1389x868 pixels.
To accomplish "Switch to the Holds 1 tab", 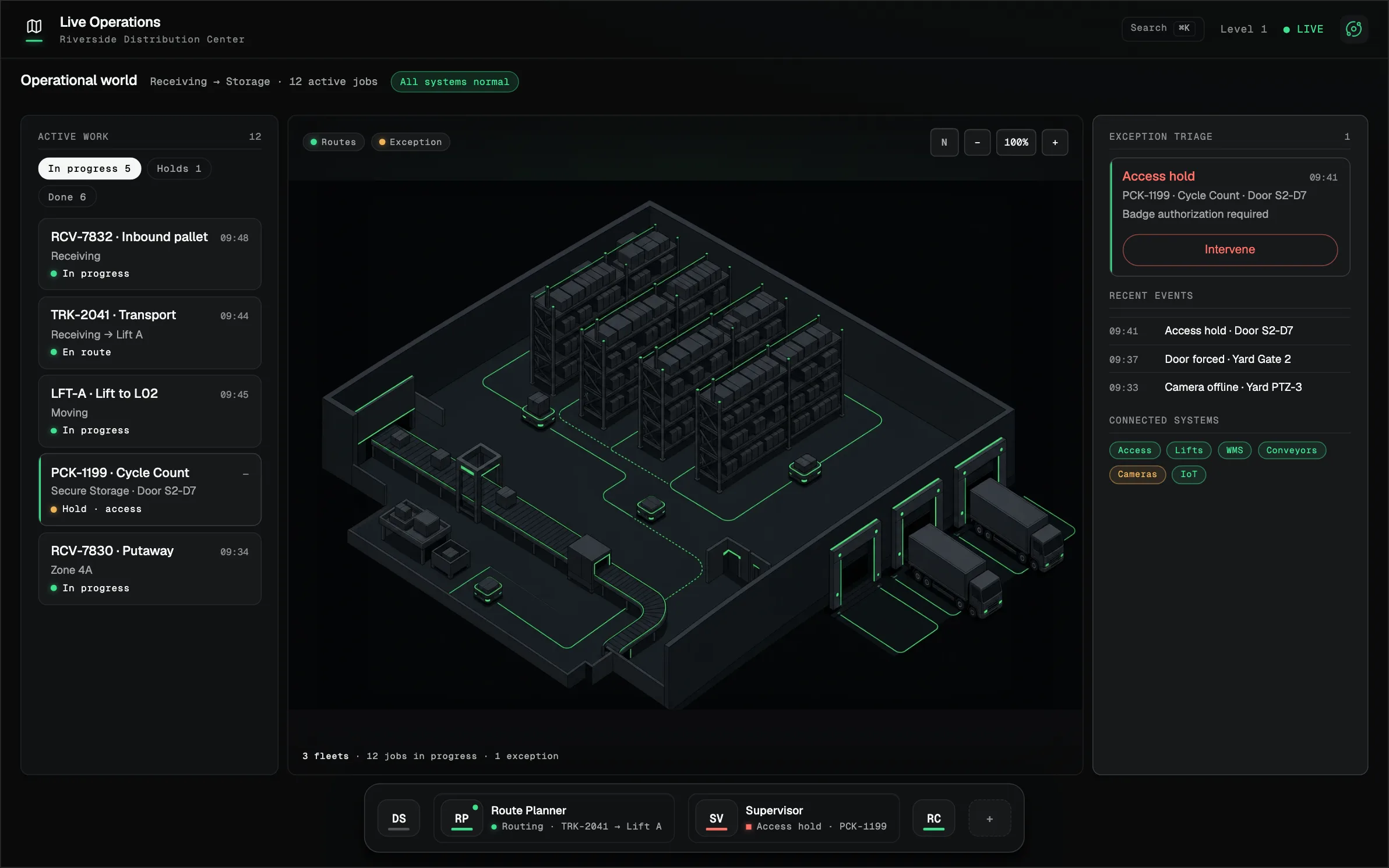I will [x=179, y=168].
